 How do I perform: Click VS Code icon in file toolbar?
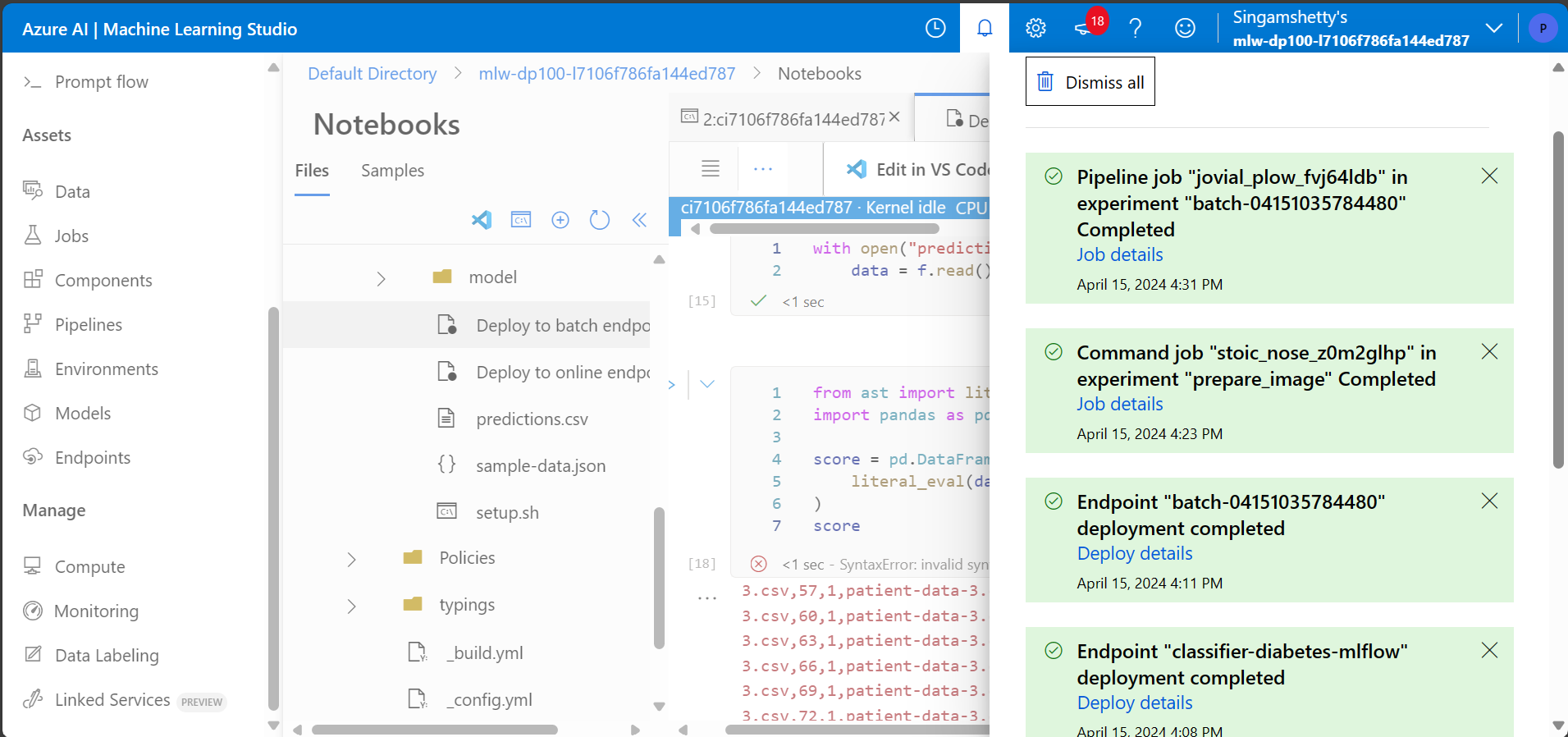pos(482,220)
